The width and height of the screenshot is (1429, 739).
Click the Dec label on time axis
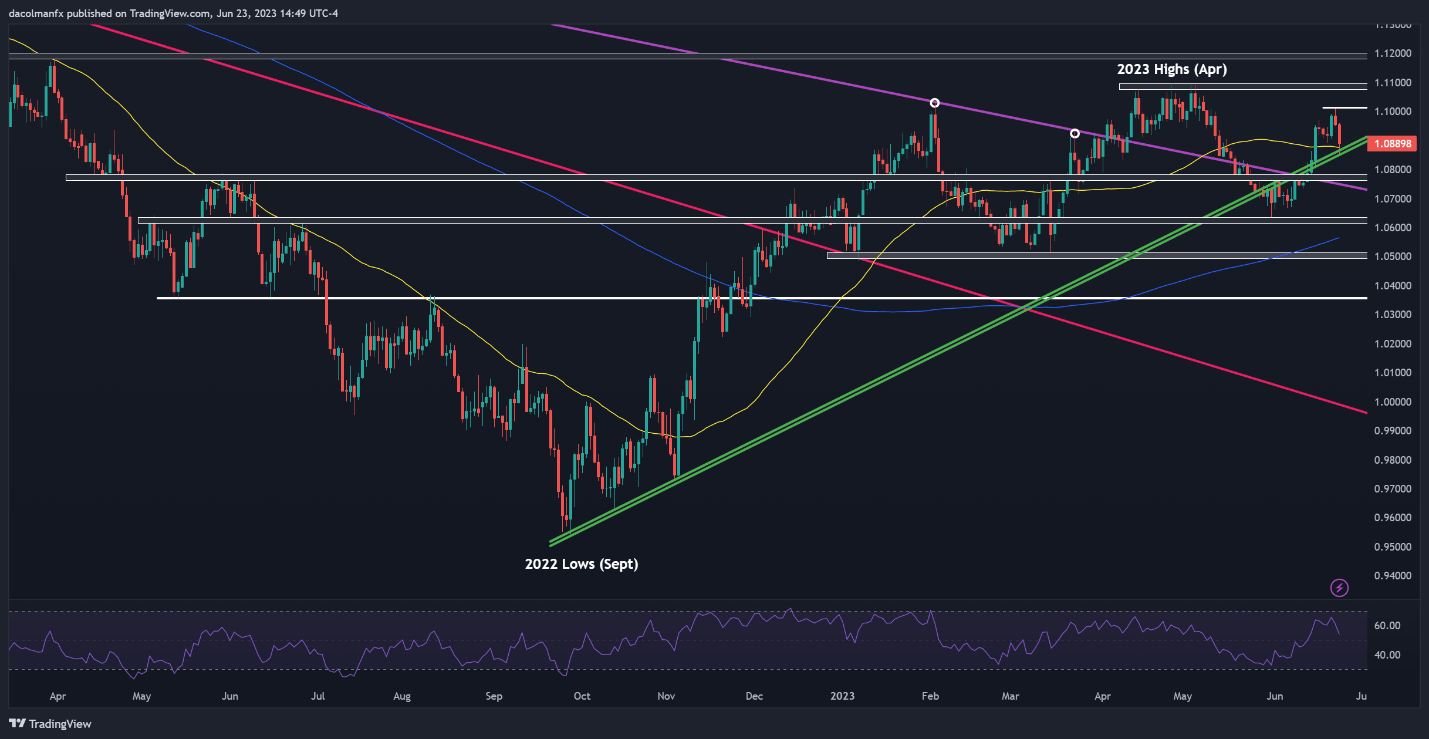point(755,695)
